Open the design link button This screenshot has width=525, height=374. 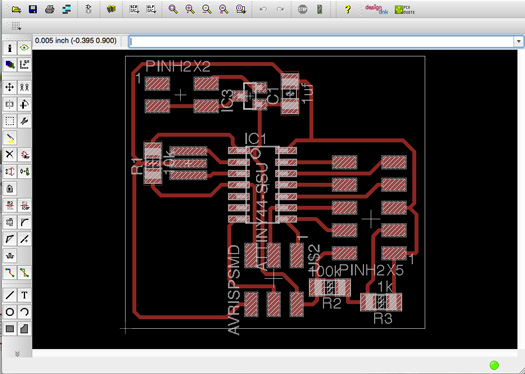377,9
